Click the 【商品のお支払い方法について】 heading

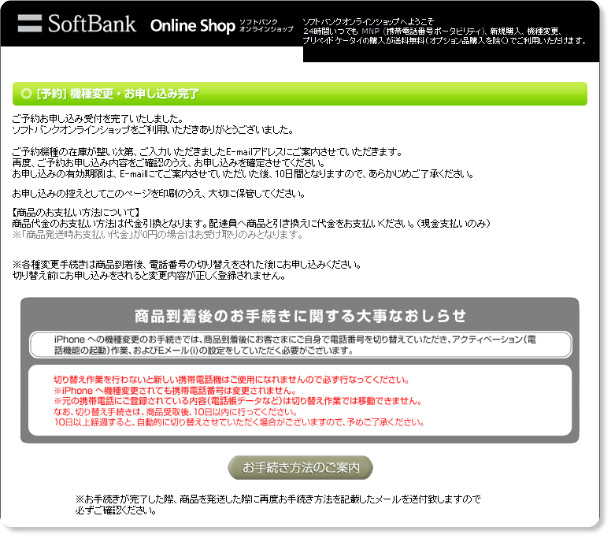(76, 212)
